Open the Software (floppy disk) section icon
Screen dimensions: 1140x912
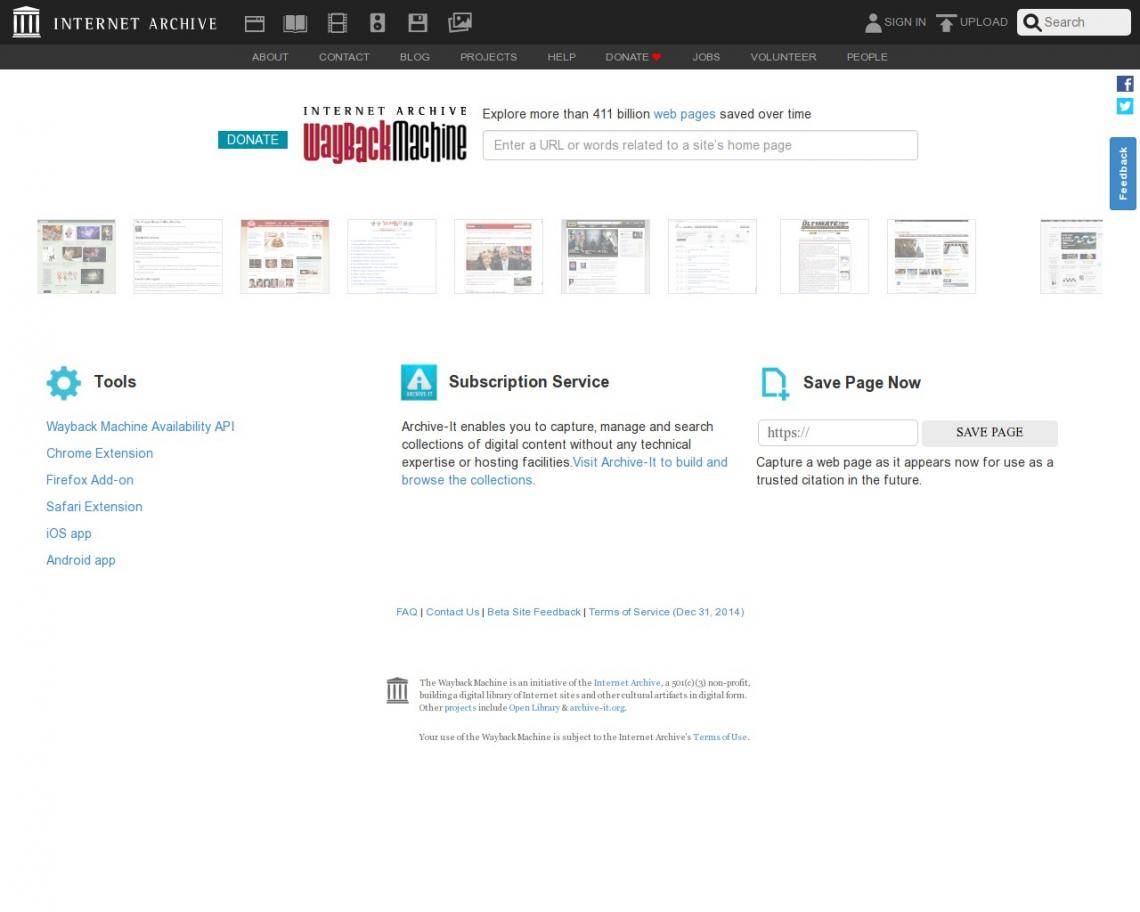click(418, 23)
